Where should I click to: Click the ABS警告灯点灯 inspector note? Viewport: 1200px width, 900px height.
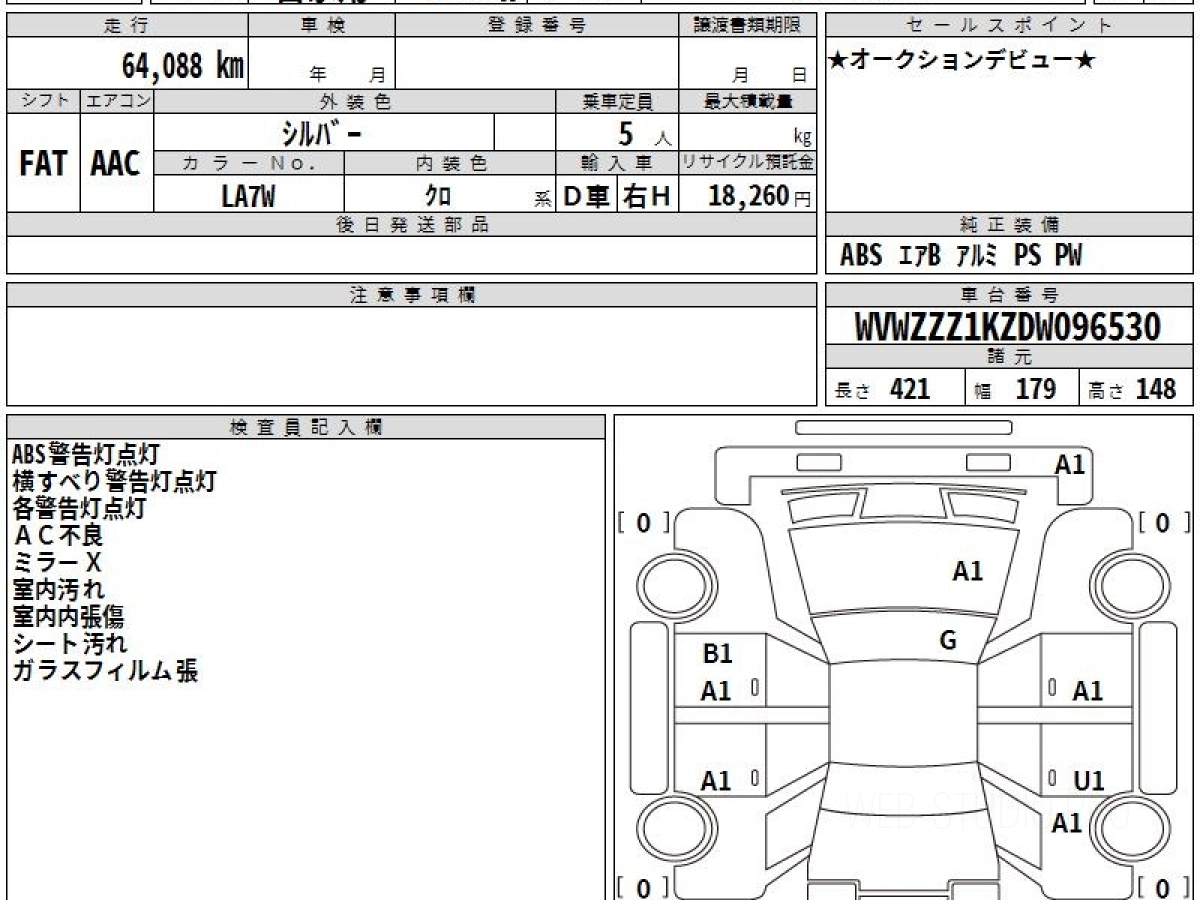click(x=85, y=454)
